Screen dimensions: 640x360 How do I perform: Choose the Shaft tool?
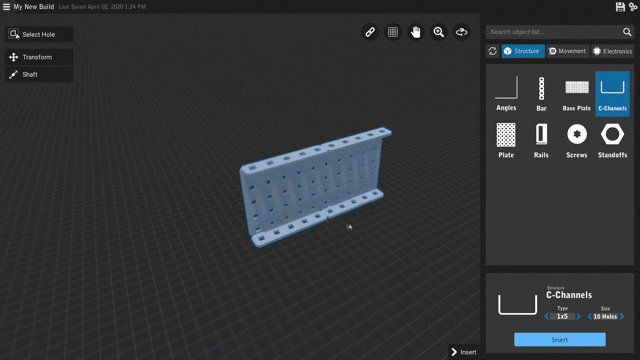39,74
